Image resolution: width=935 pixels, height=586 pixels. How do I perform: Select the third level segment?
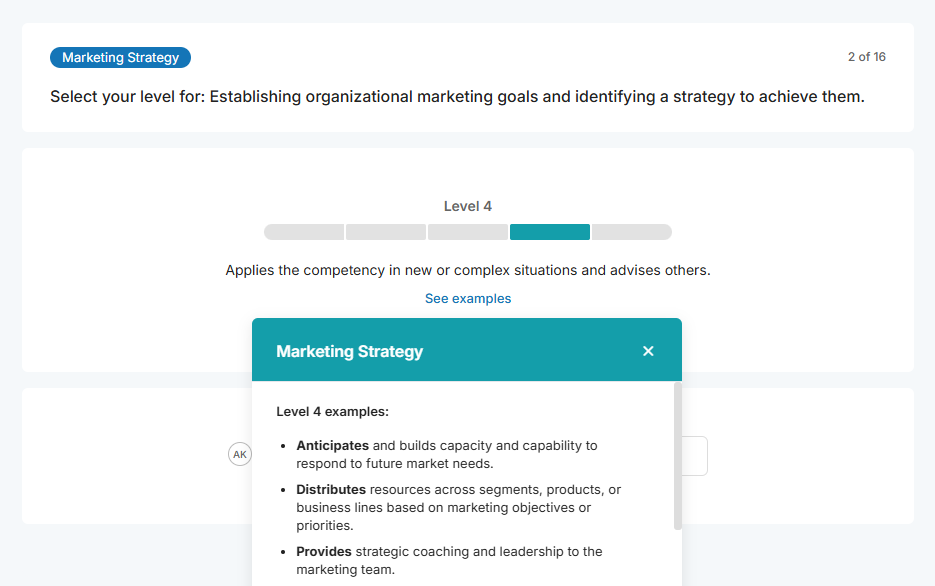coord(468,232)
